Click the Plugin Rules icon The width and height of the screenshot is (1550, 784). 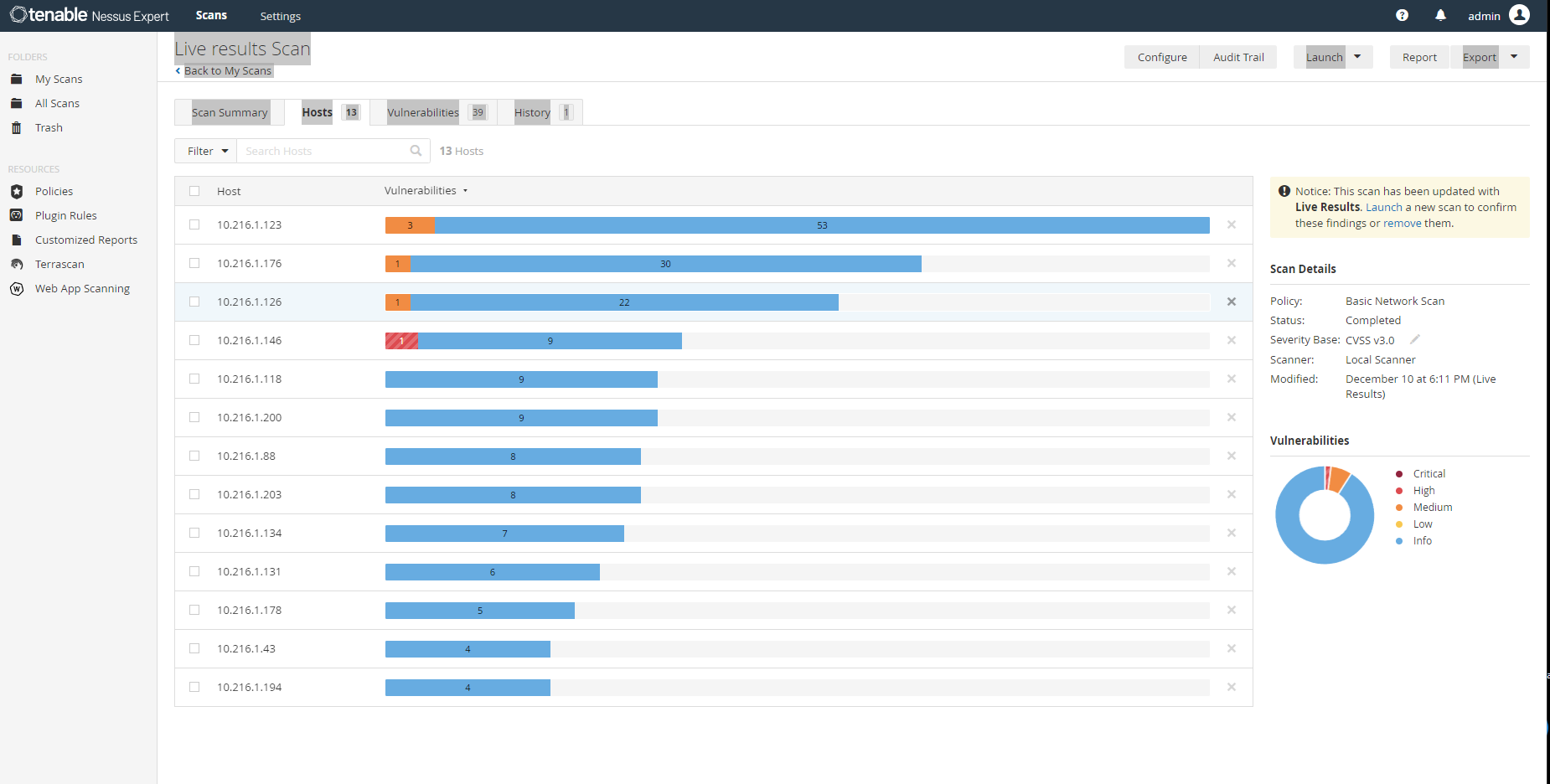tap(16, 215)
